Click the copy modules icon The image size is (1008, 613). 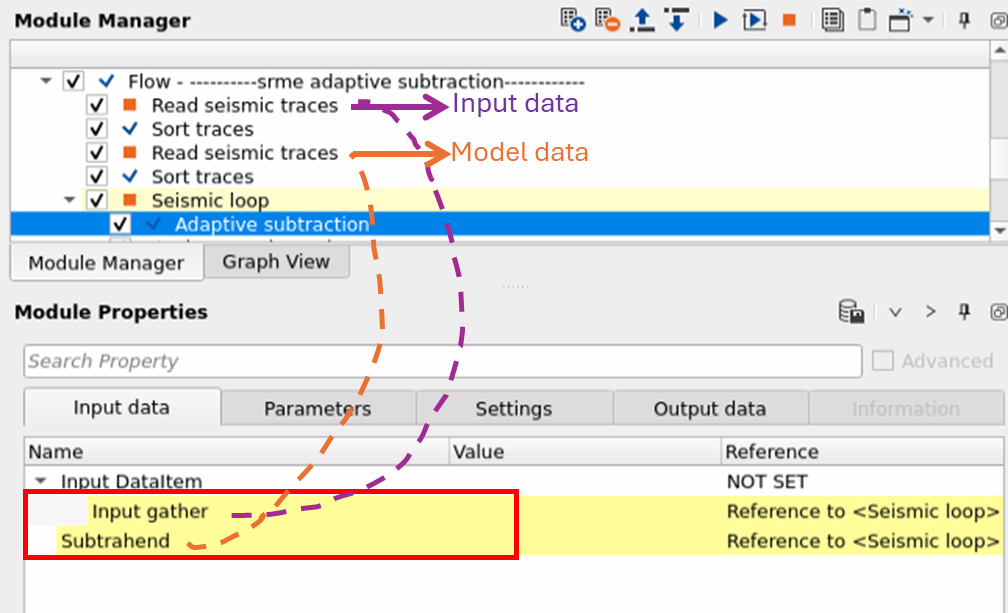click(831, 19)
